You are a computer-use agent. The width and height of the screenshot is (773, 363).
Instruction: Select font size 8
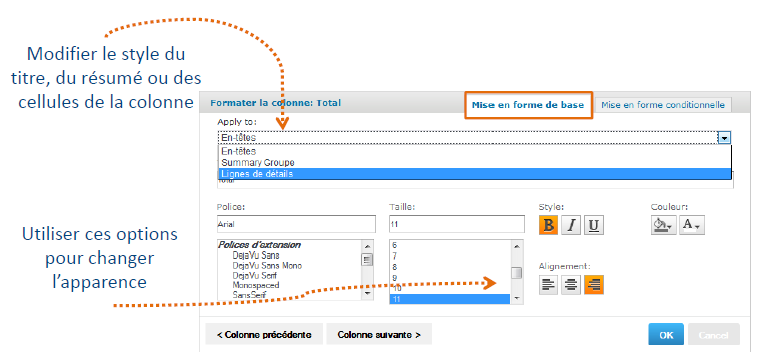click(449, 267)
